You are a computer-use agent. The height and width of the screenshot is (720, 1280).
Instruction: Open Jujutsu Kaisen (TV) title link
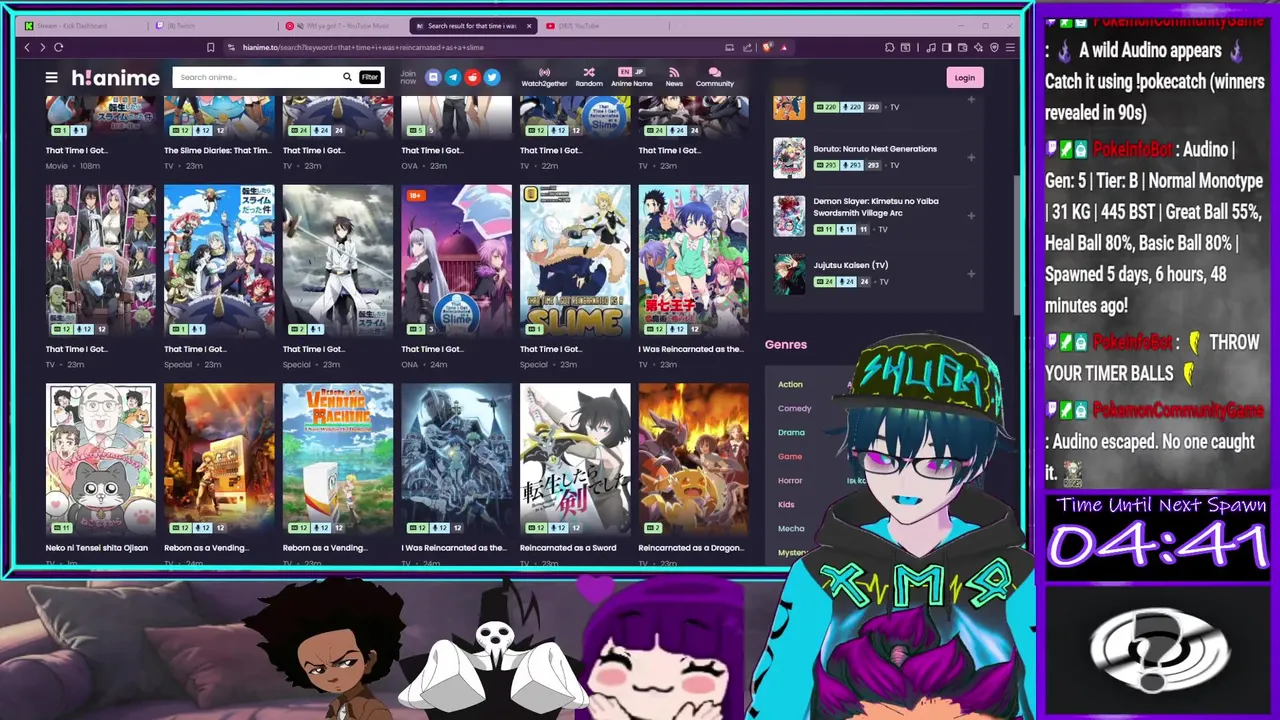point(851,265)
